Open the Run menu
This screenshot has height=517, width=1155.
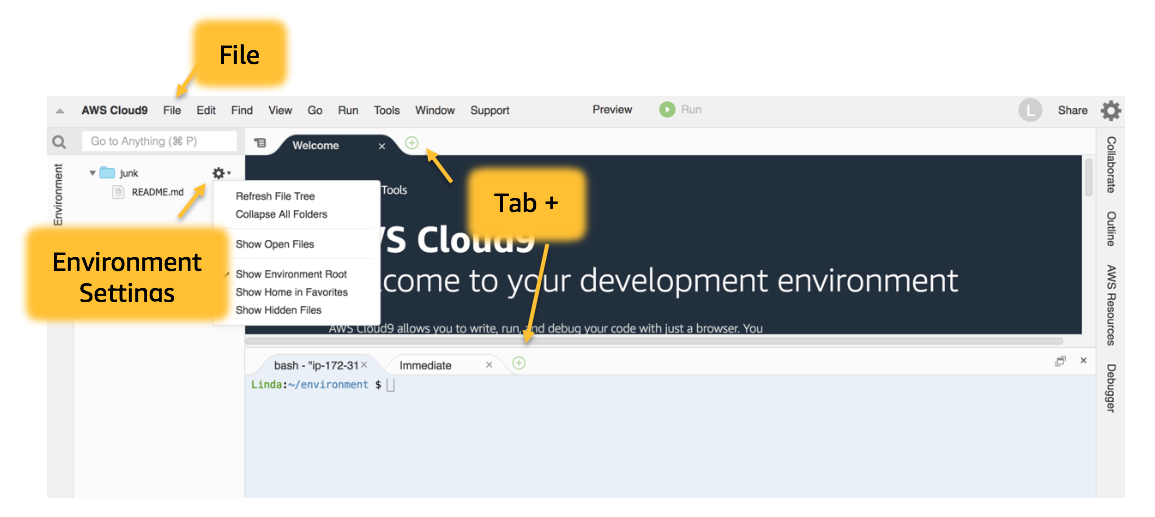coord(348,110)
